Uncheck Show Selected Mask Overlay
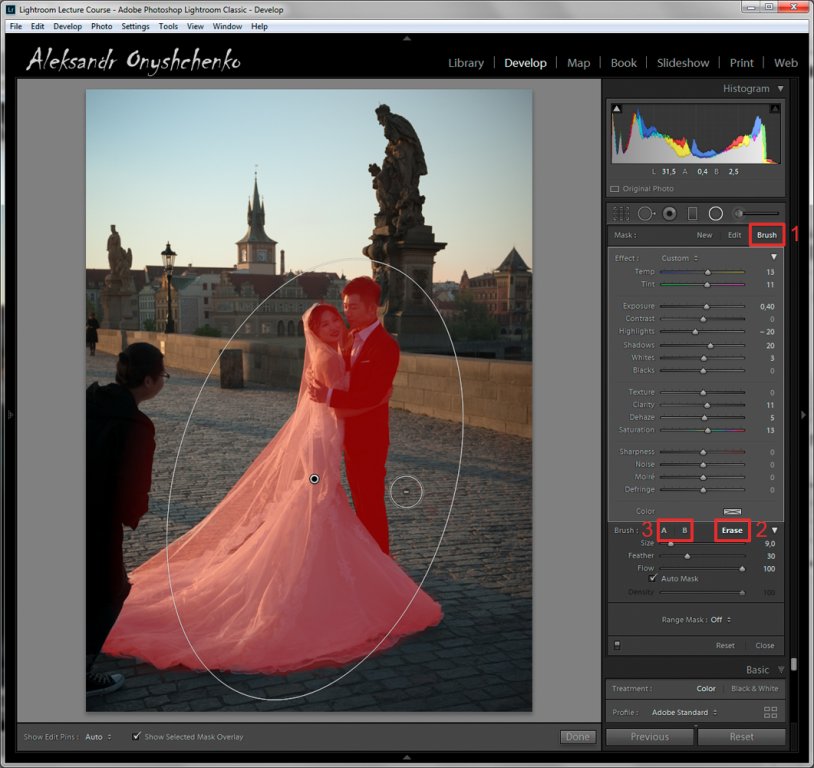Image resolution: width=814 pixels, height=768 pixels. tap(137, 737)
